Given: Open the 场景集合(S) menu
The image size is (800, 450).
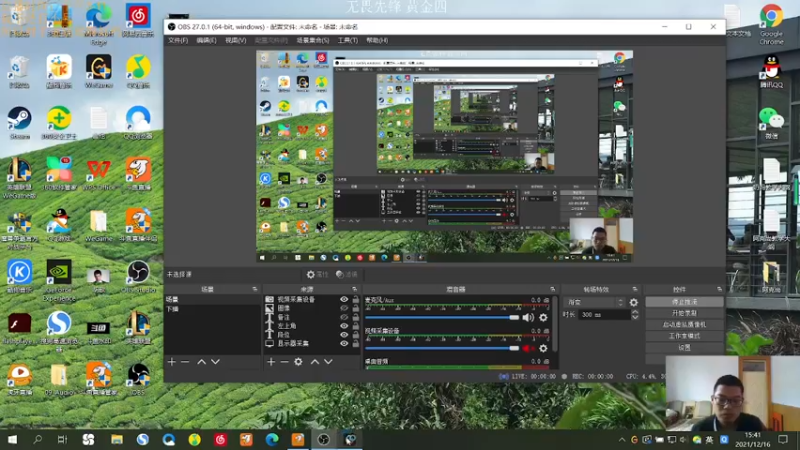Looking at the screenshot, I should (313, 40).
